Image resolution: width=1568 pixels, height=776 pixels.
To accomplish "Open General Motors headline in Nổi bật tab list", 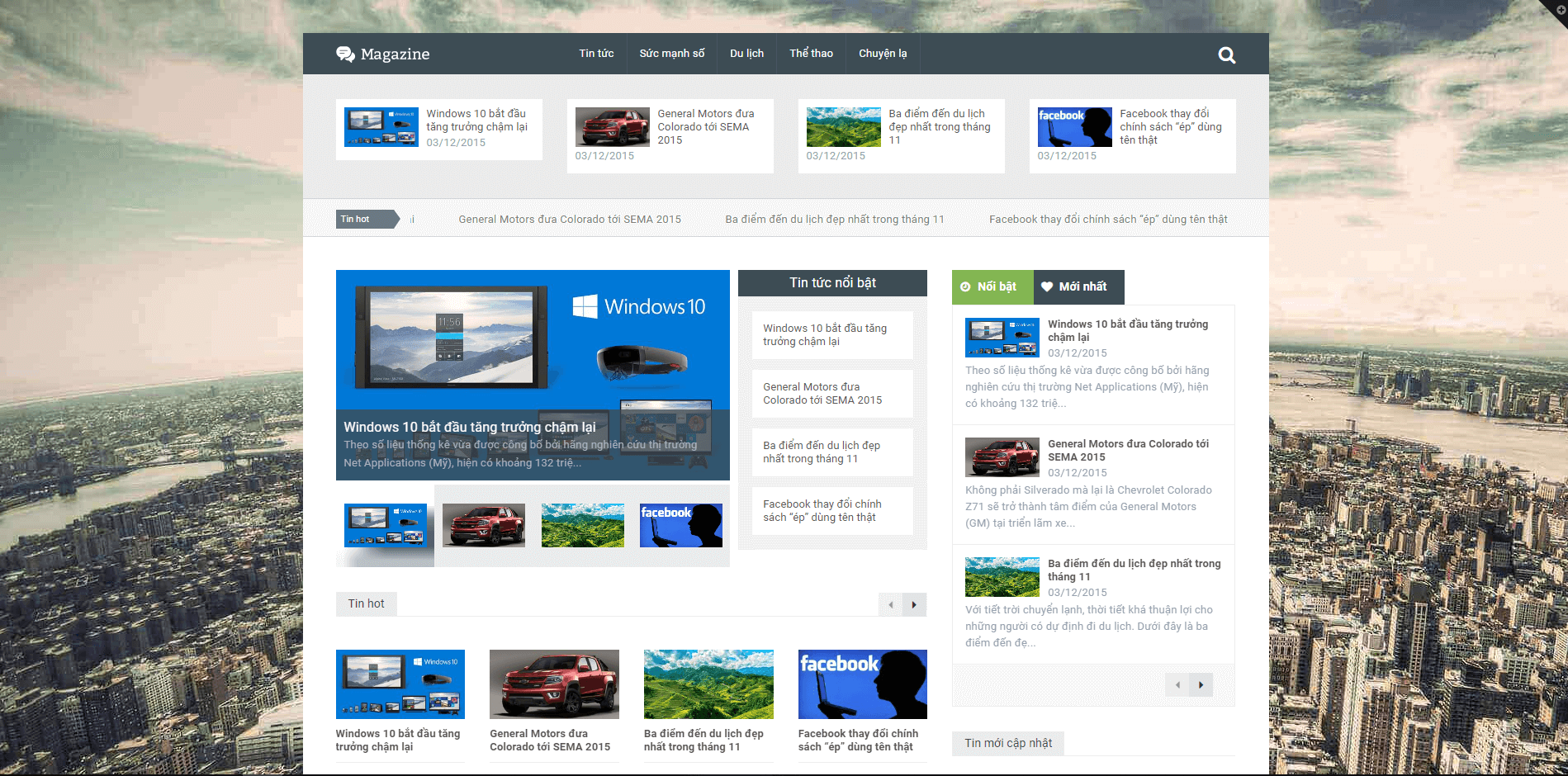I will (x=1128, y=451).
